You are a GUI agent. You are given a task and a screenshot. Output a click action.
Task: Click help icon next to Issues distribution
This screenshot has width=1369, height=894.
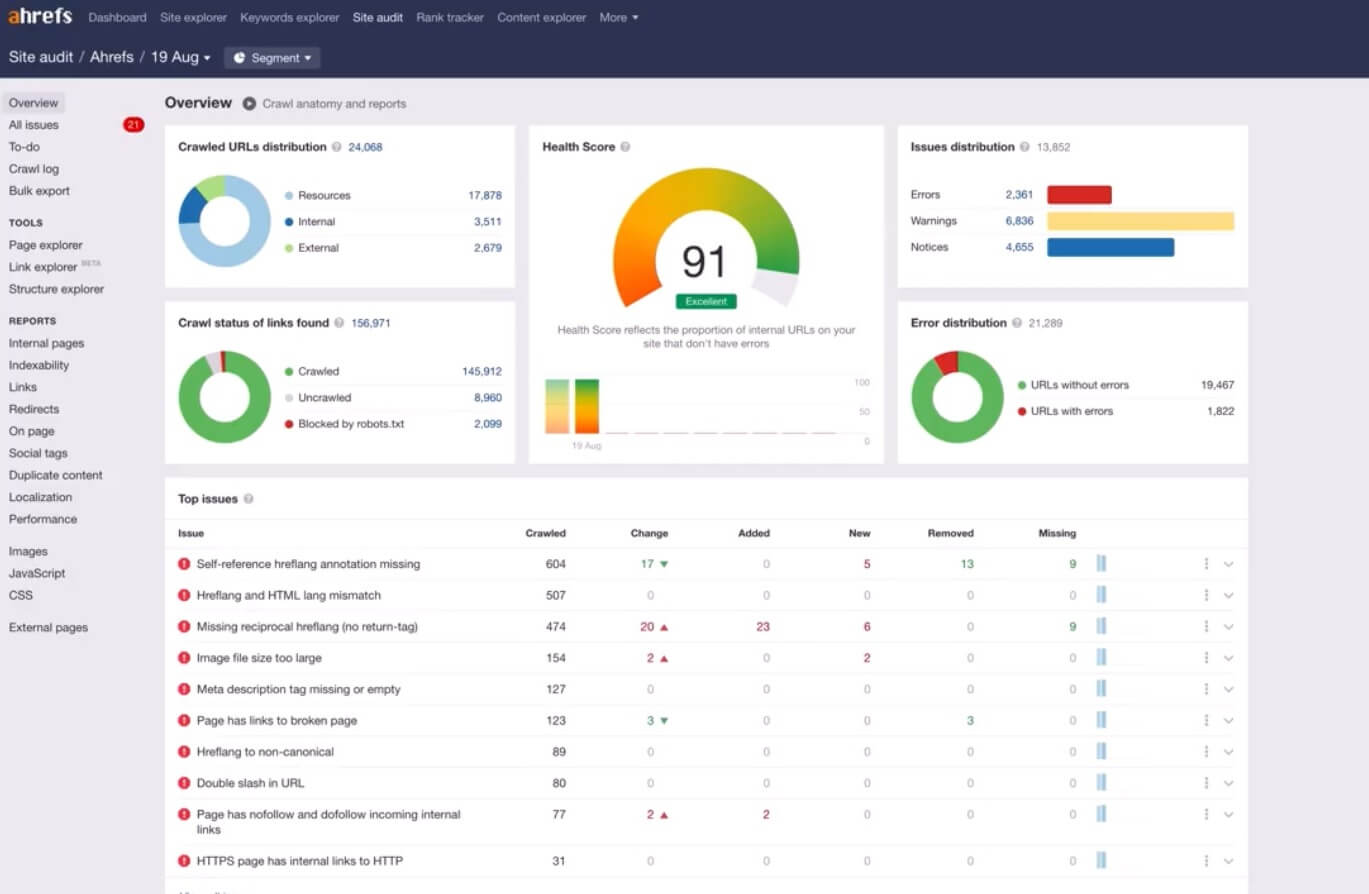(x=1024, y=147)
